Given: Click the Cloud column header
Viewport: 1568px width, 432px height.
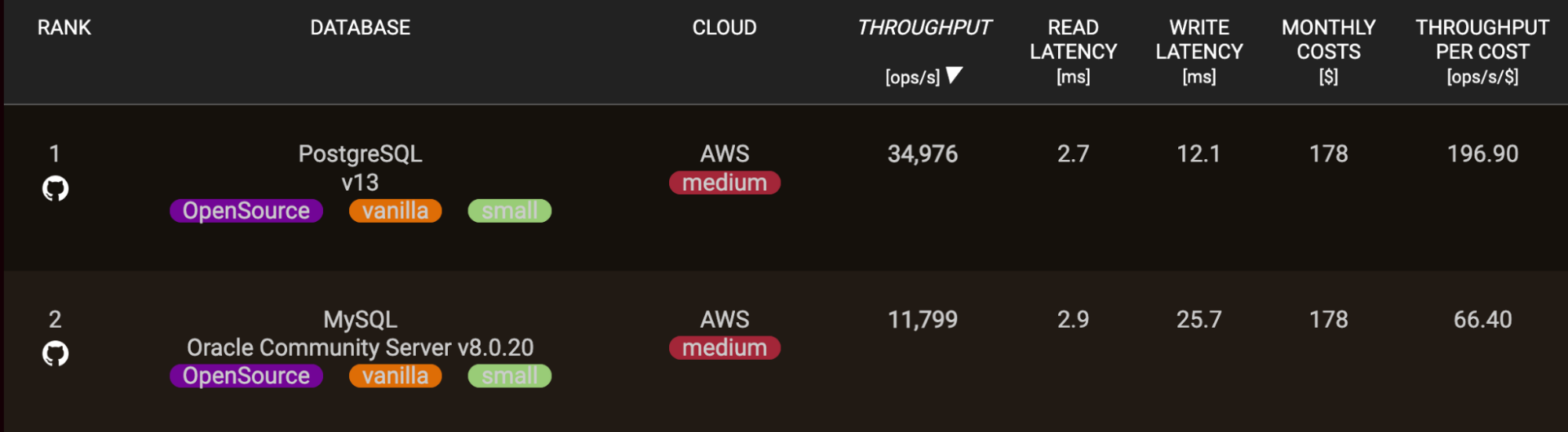Looking at the screenshot, I should 724,28.
